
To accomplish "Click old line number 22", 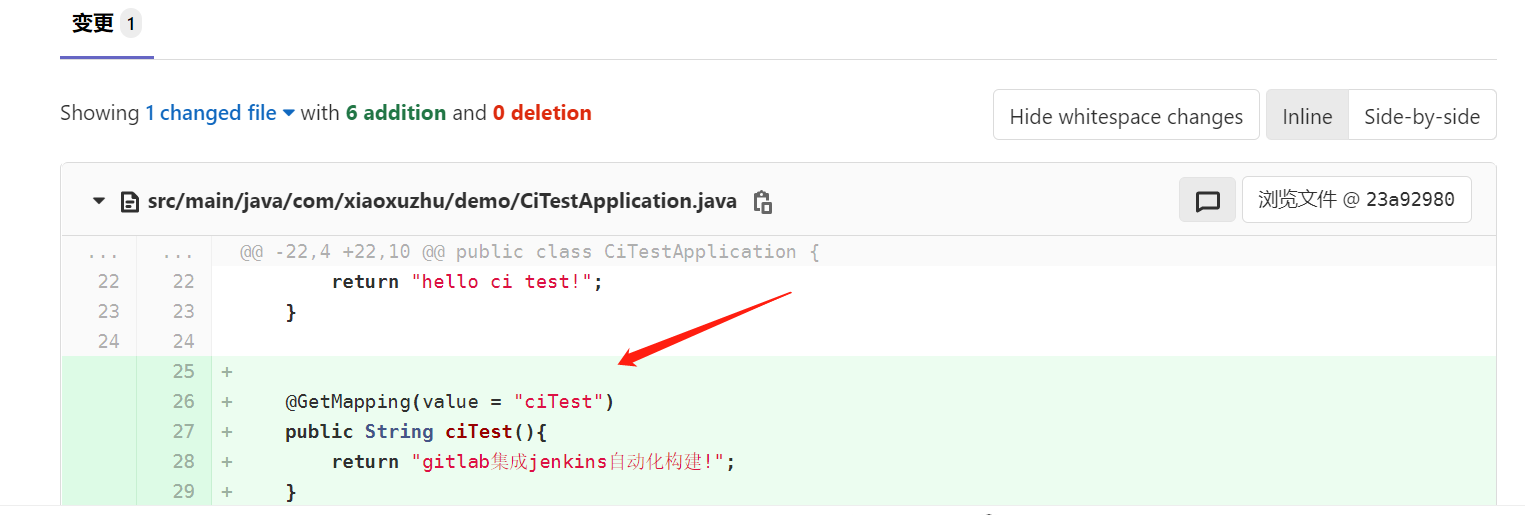I will 108,282.
